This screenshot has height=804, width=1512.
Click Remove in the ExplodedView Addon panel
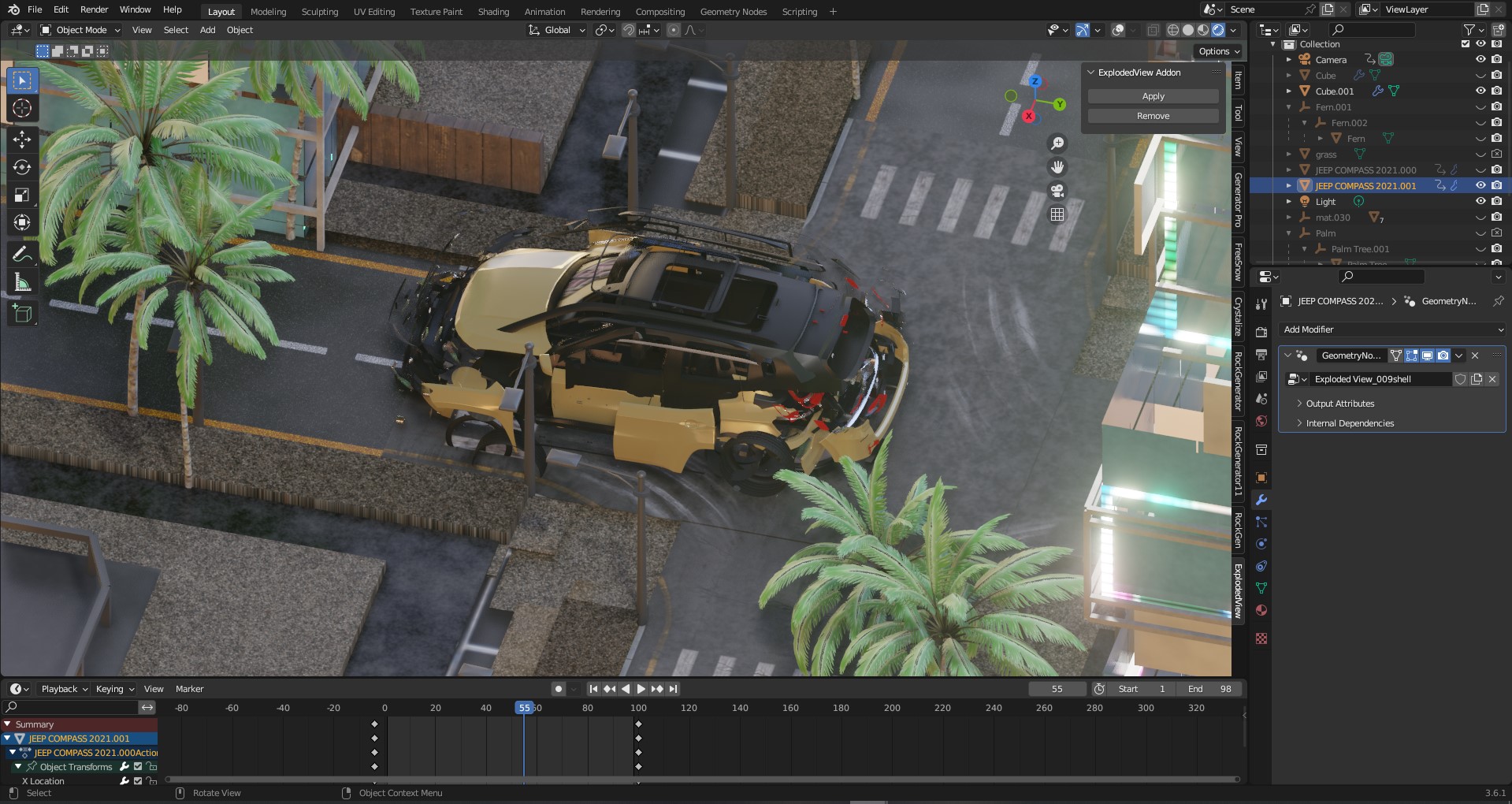pos(1152,115)
